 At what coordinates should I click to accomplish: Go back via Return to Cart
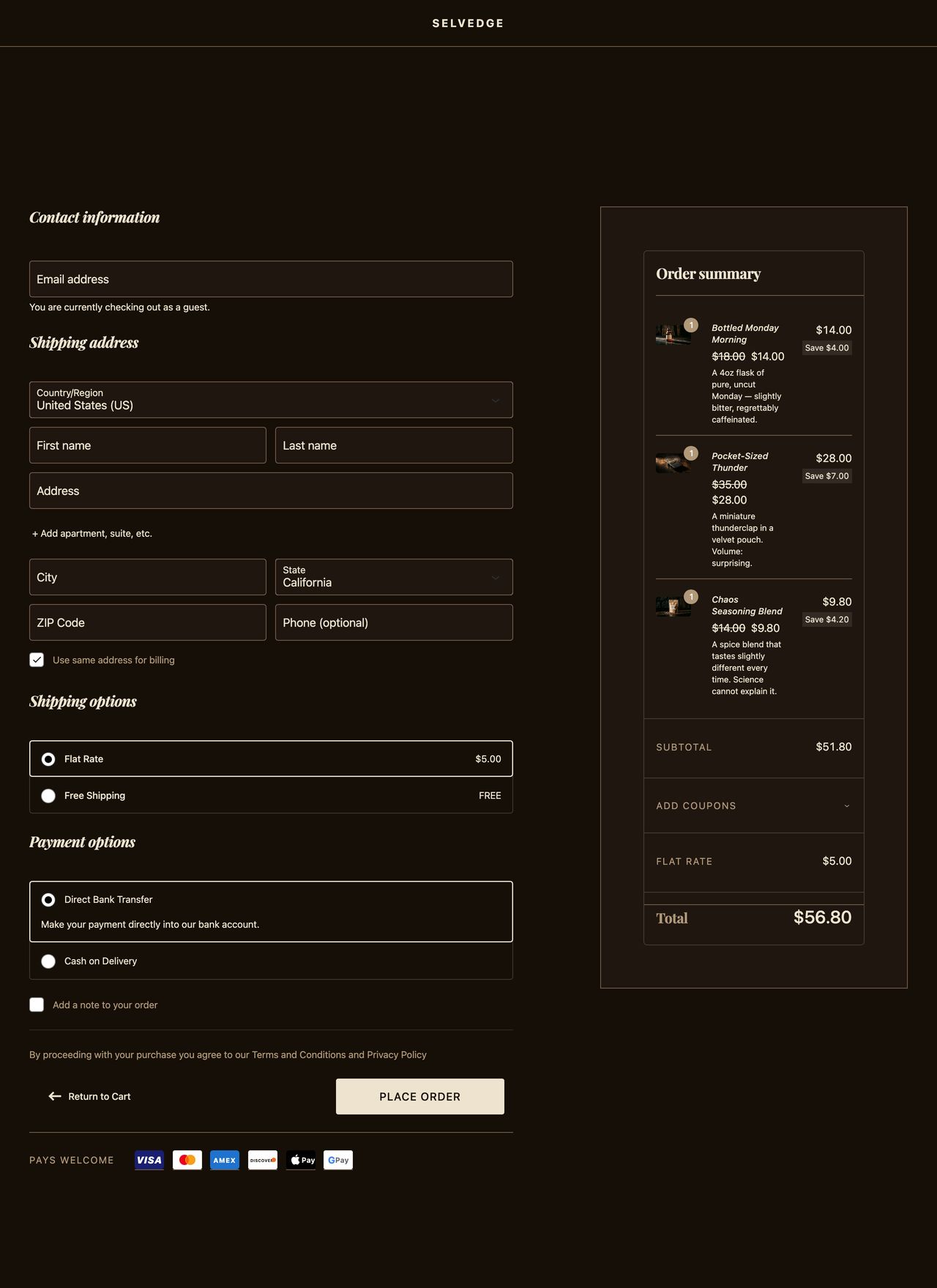90,1096
